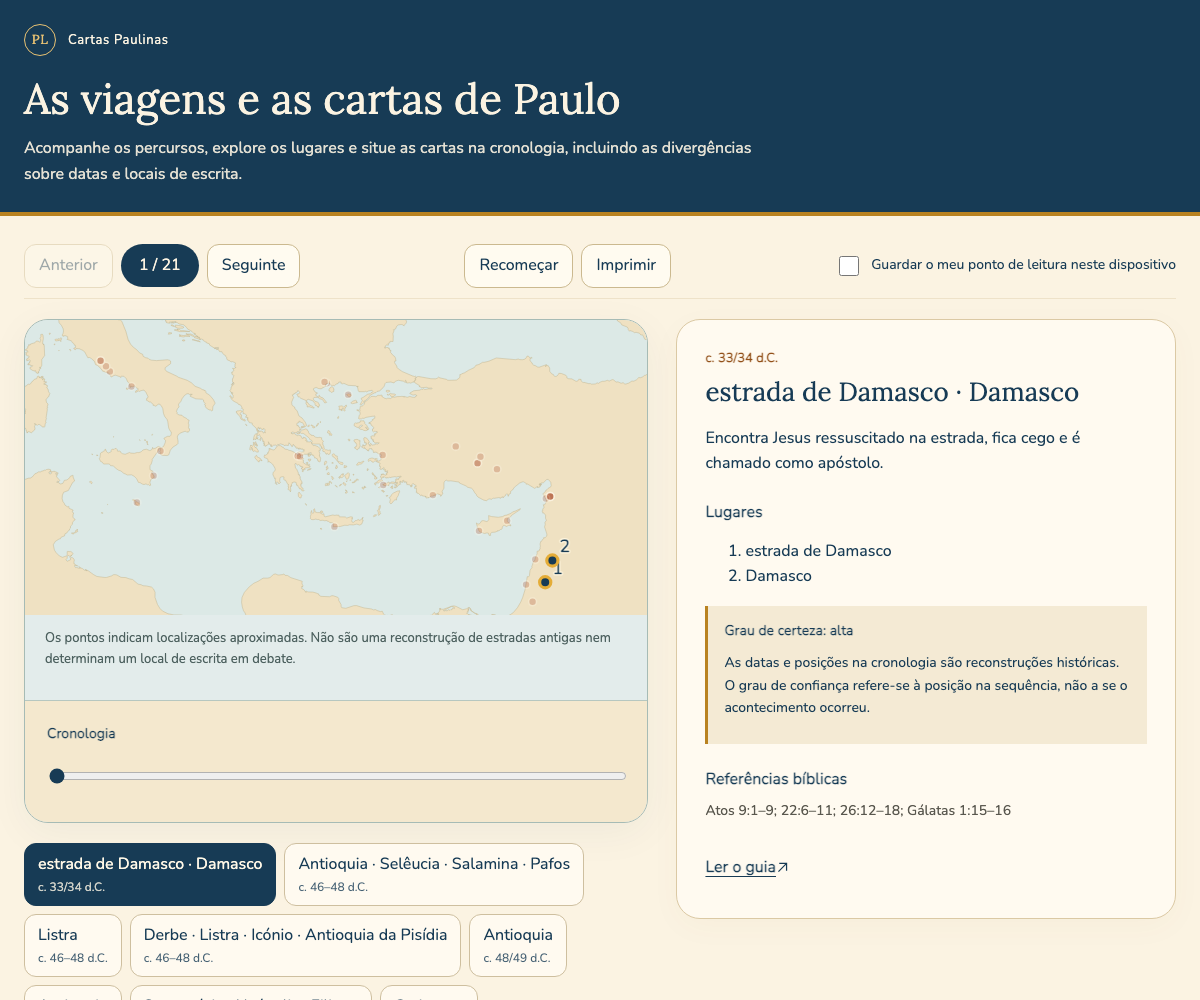1200x1000 pixels.
Task: Select the estrada de Damasco · Damasco stage card
Action: [150, 874]
